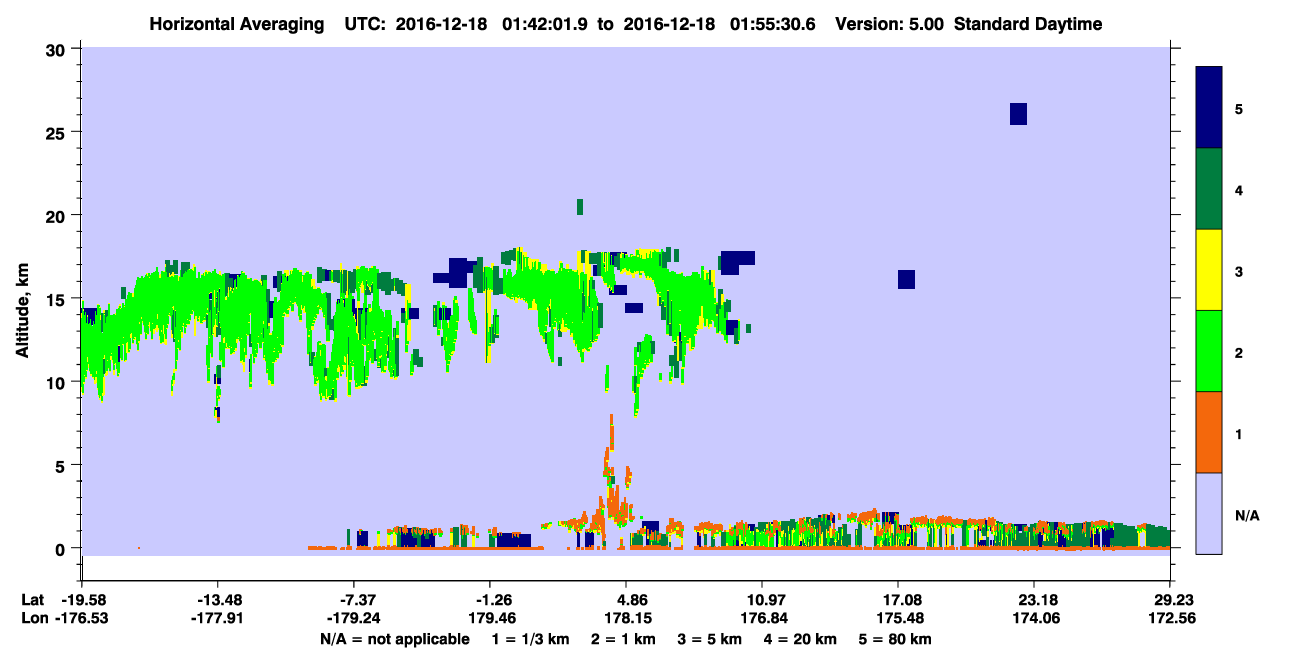
Task: Click the '2 = 1 km' legend note
Action: click(623, 639)
